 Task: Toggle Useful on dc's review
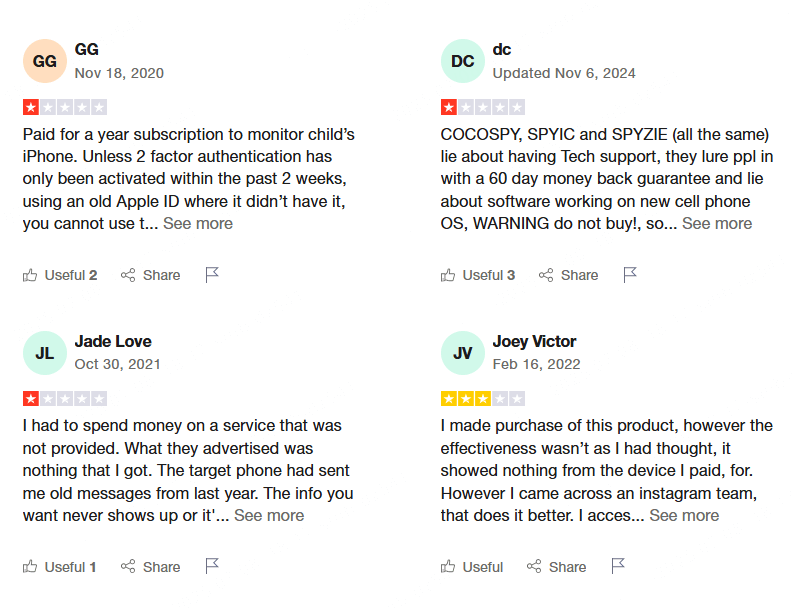pyautogui.click(x=478, y=275)
